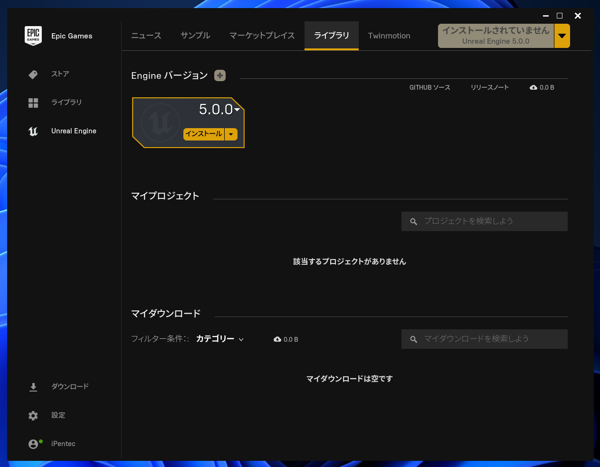Viewport: 600px width, 467px height.
Task: Expand the launch button dropdown arrow
Action: pyautogui.click(x=562, y=36)
